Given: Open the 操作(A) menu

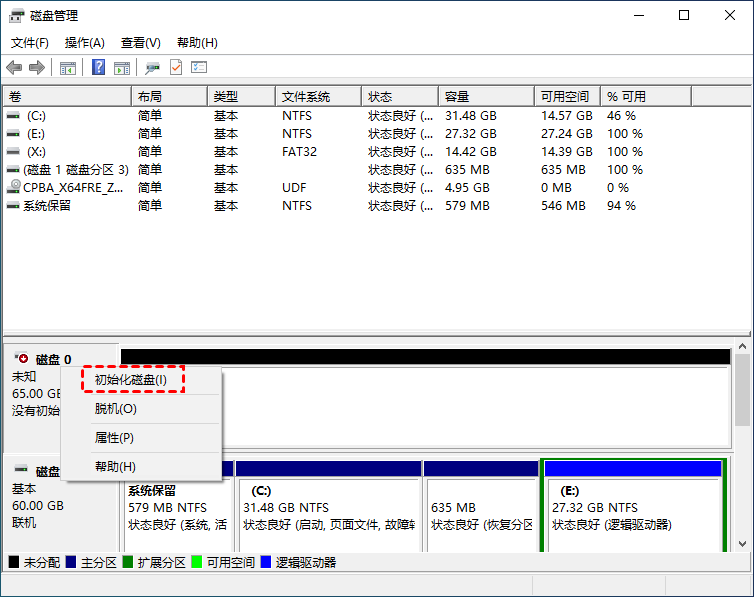Looking at the screenshot, I should (x=85, y=43).
